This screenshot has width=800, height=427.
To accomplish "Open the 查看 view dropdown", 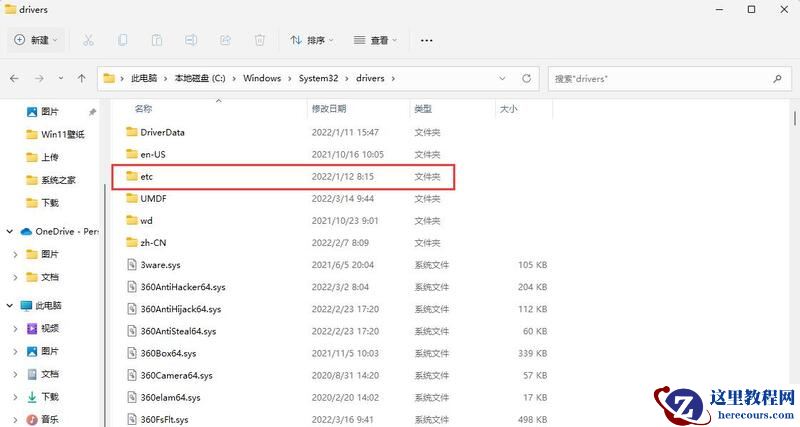I will click(x=375, y=40).
